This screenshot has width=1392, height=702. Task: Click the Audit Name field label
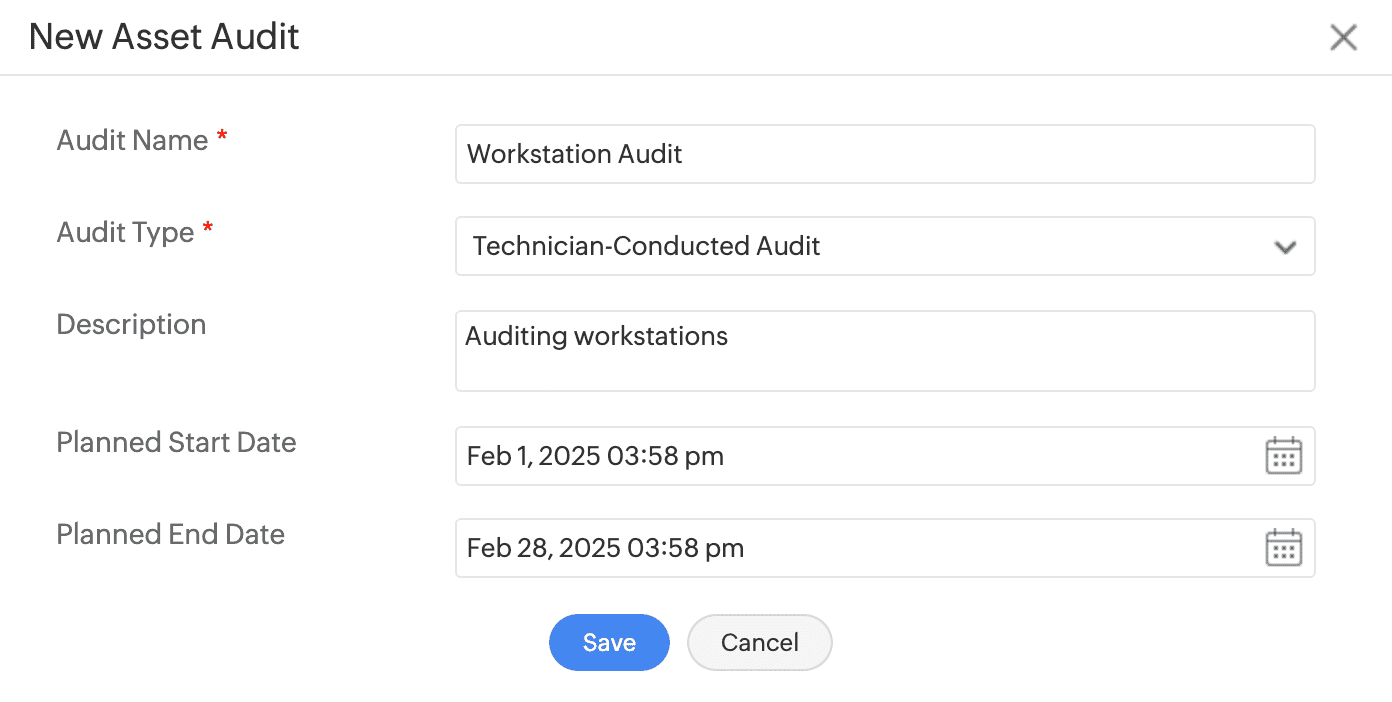pyautogui.click(x=132, y=140)
